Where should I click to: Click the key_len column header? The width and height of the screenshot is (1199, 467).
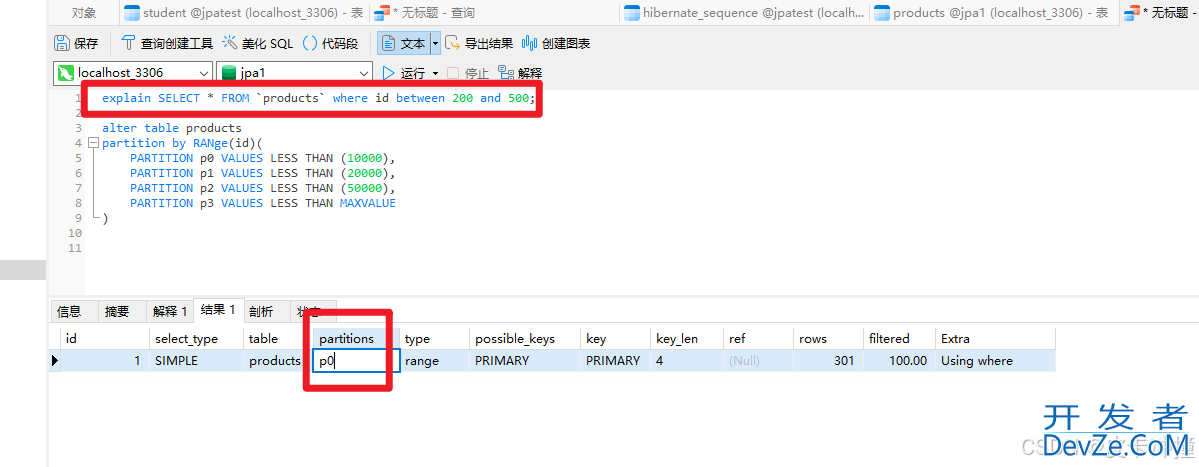[686, 339]
